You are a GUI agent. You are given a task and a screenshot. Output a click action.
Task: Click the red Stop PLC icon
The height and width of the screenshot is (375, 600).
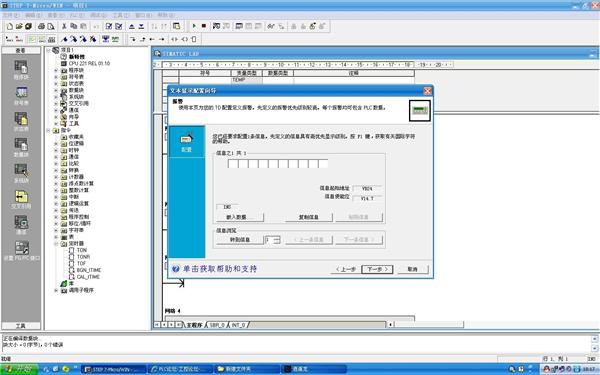[204, 26]
